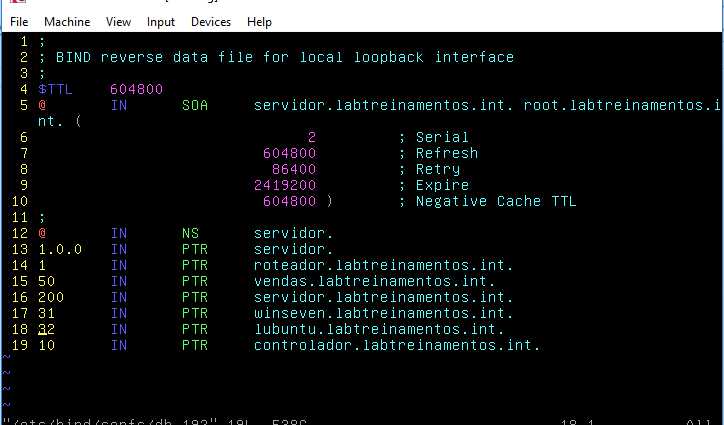Open the Machine menu
Image resolution: width=724 pixels, height=425 pixels.
tap(67, 22)
